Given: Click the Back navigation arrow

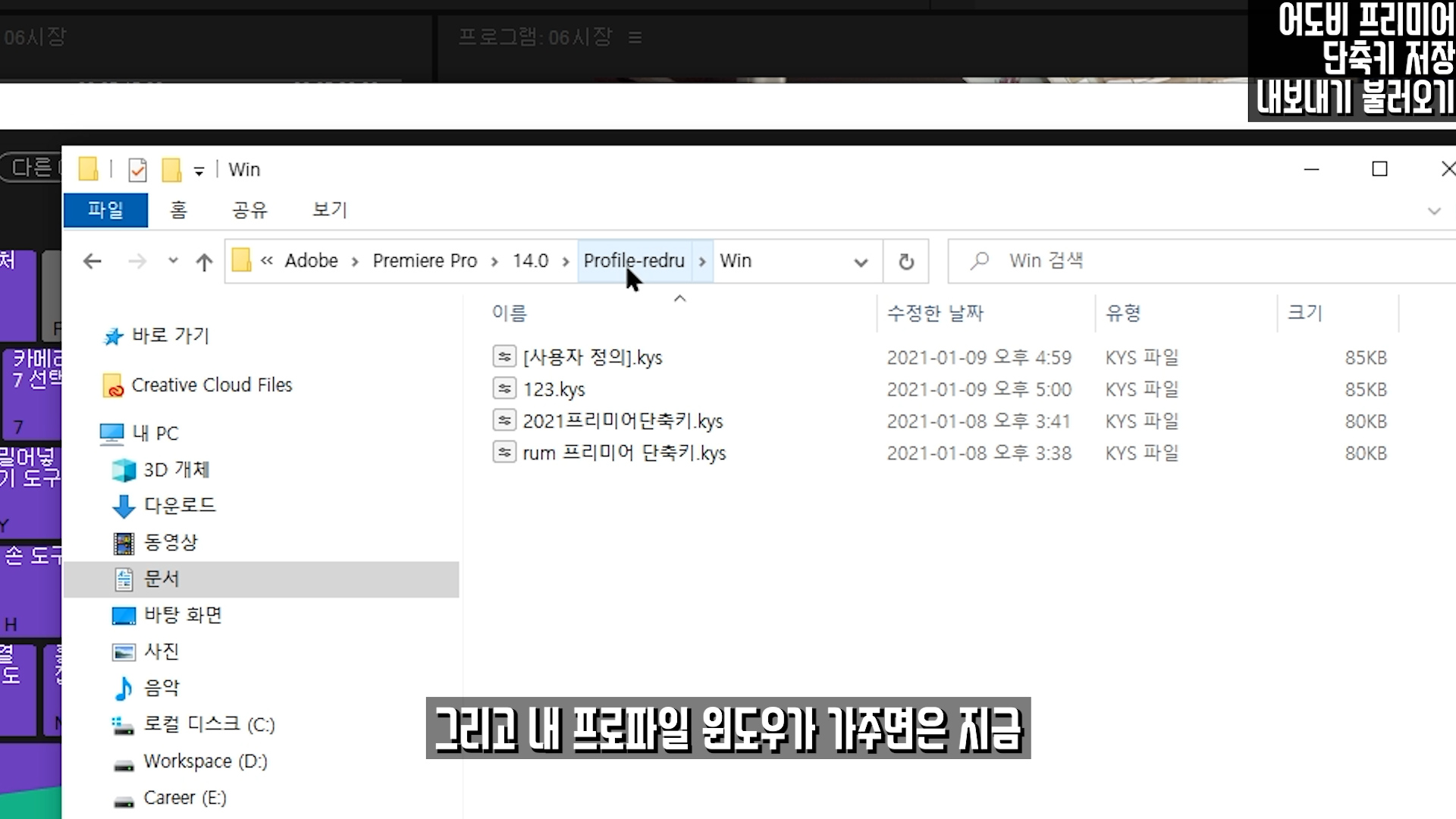Looking at the screenshot, I should tap(93, 262).
